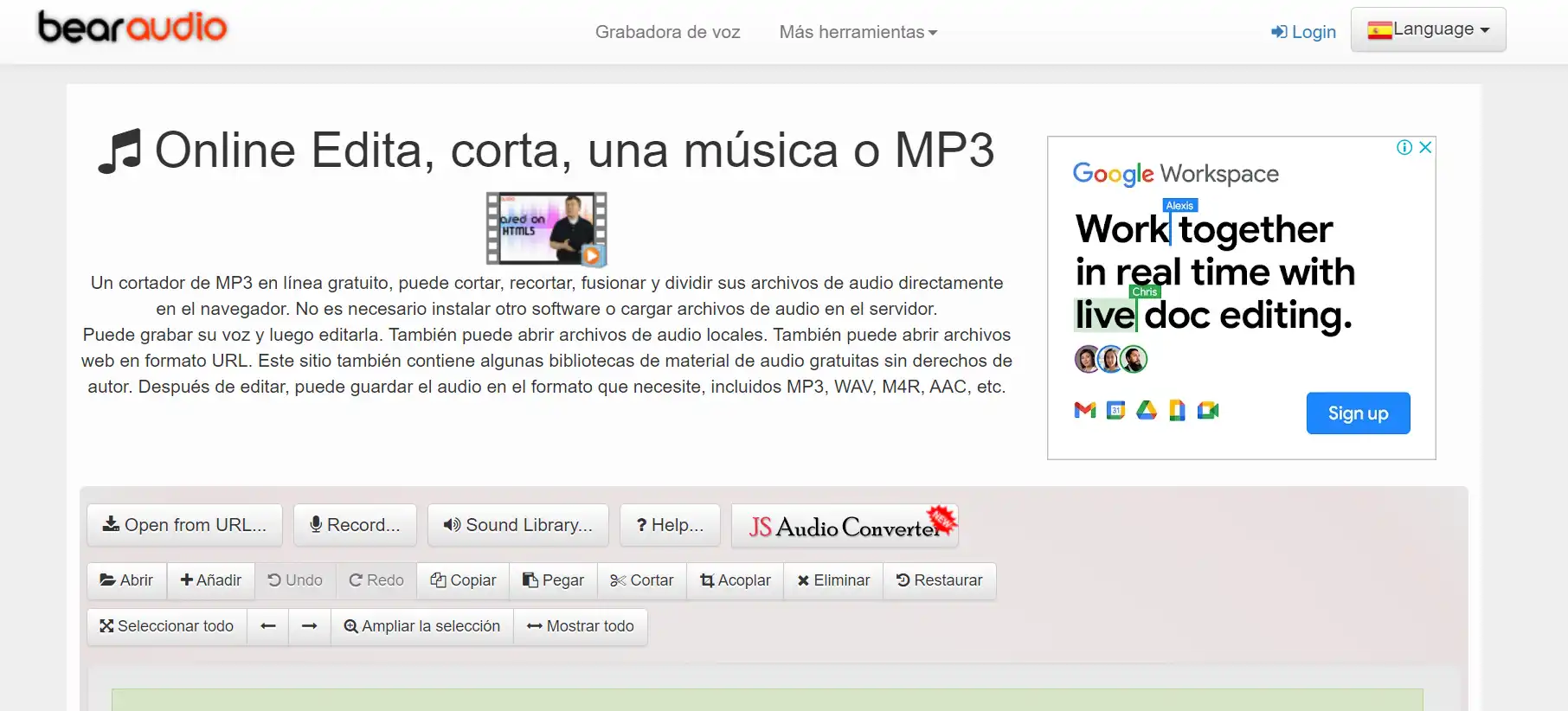
Task: Open the Grabadora de voz page
Action: pos(667,32)
